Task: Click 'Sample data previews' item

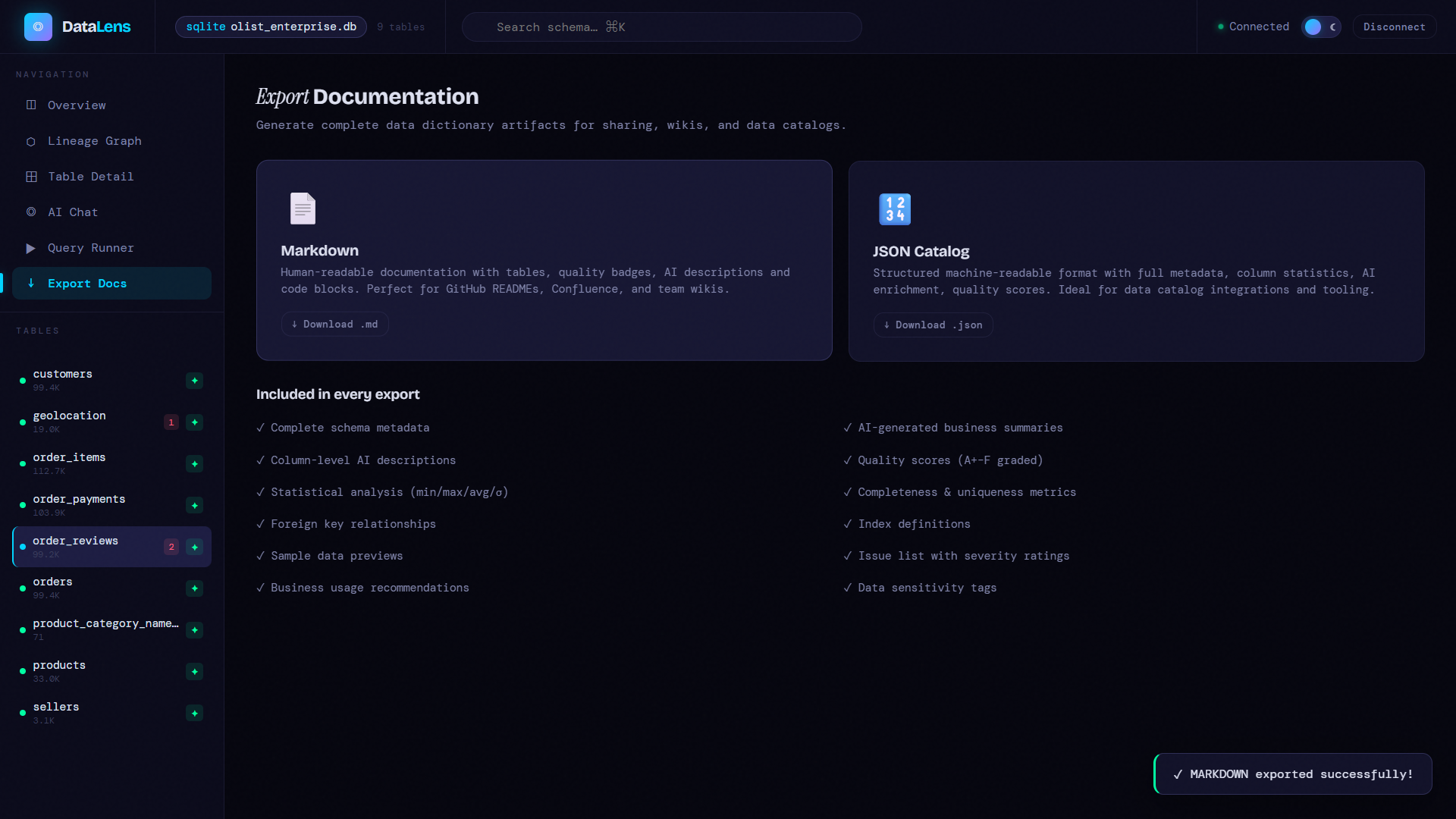Action: coord(330,556)
